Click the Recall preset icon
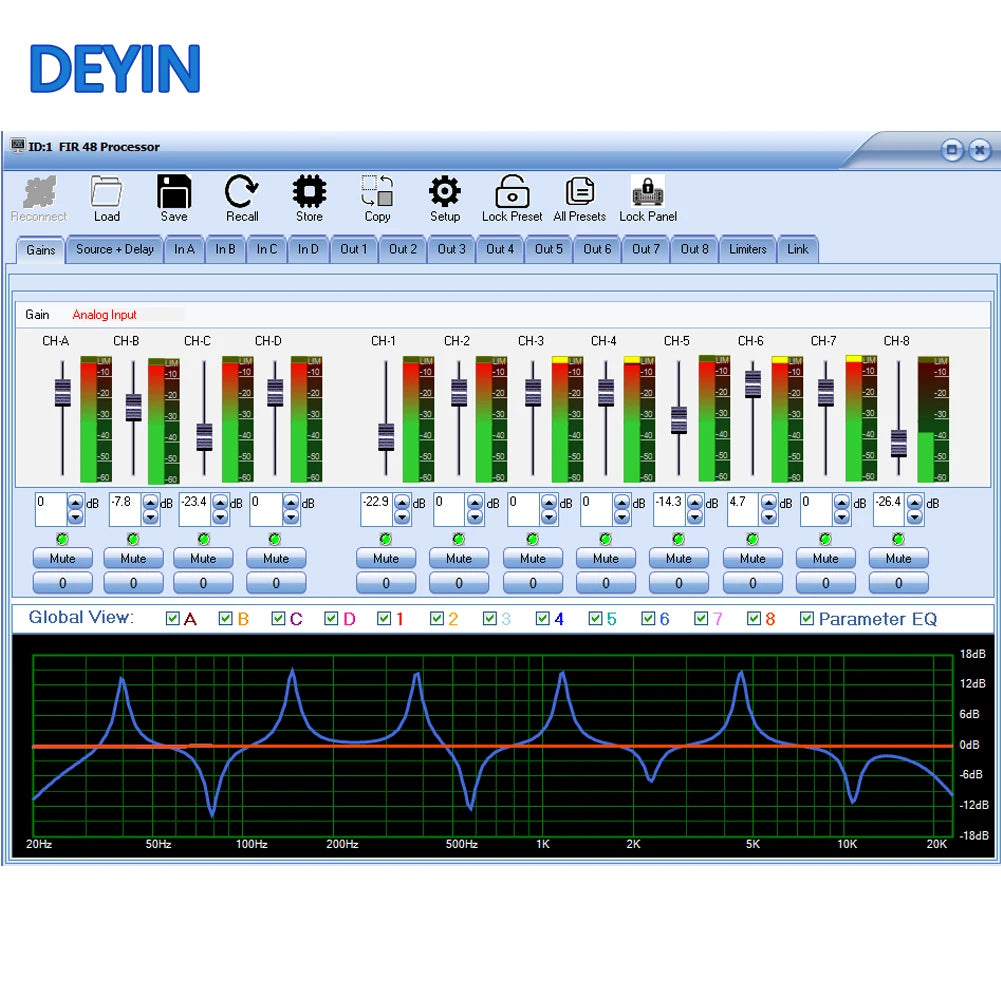 point(241,192)
